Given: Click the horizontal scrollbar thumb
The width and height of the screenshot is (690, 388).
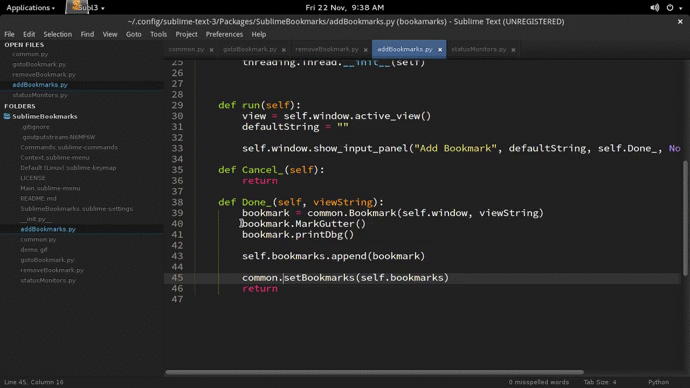Looking at the screenshot, I should tap(374, 372).
